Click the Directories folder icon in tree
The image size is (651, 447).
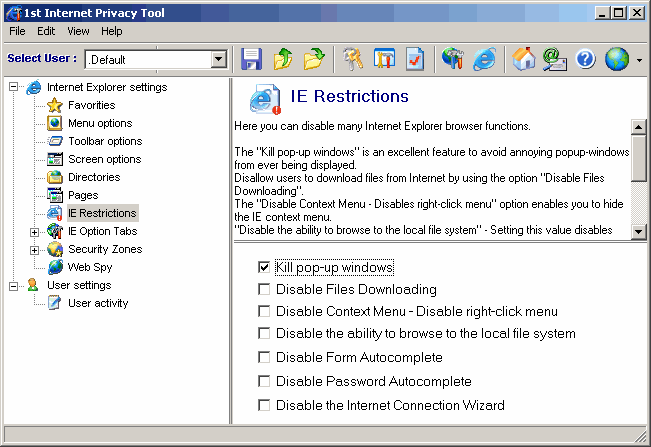55,177
